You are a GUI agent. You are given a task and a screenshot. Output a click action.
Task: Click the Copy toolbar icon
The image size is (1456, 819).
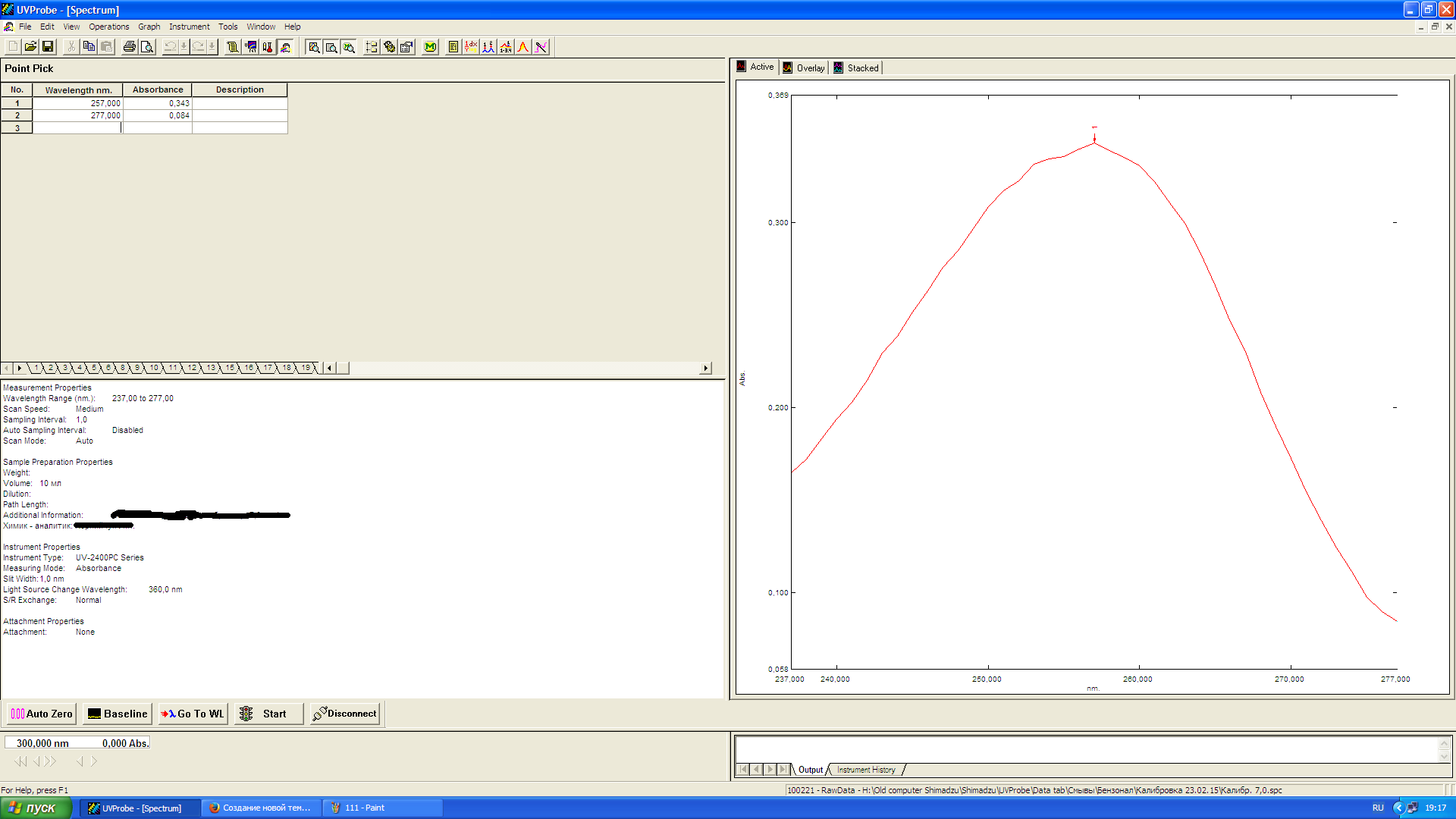pyautogui.click(x=89, y=47)
